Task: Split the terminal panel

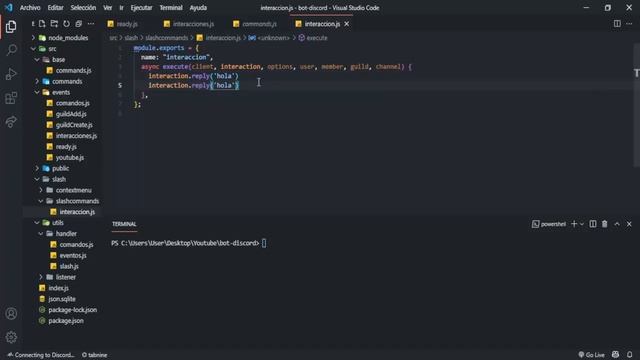Action: click(593, 224)
